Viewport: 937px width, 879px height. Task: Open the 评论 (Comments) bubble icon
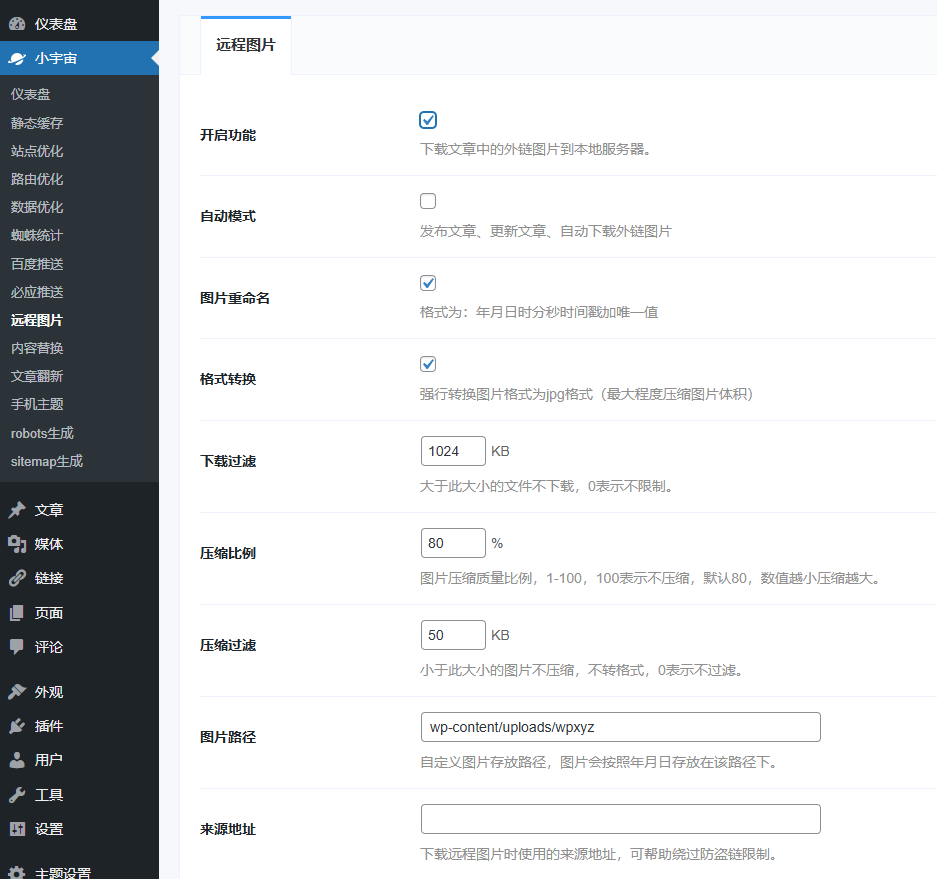(x=17, y=646)
